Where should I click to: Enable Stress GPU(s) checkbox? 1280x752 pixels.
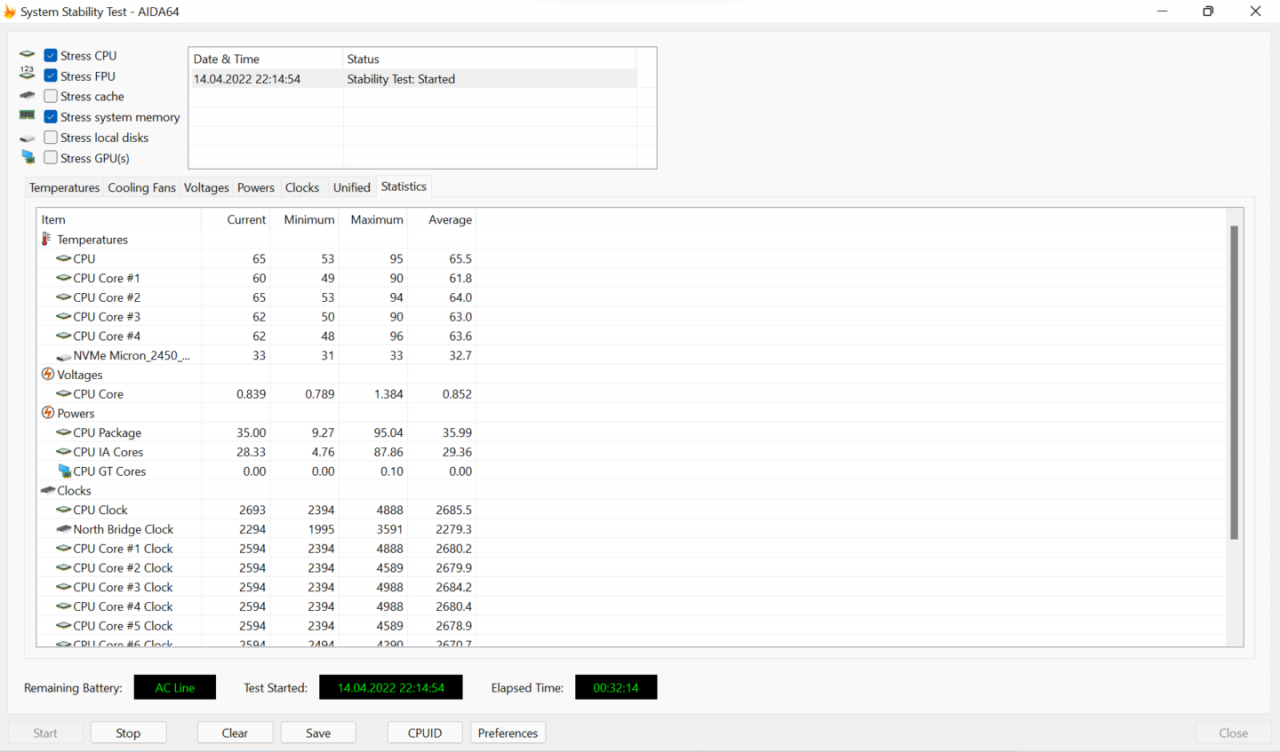[51, 158]
